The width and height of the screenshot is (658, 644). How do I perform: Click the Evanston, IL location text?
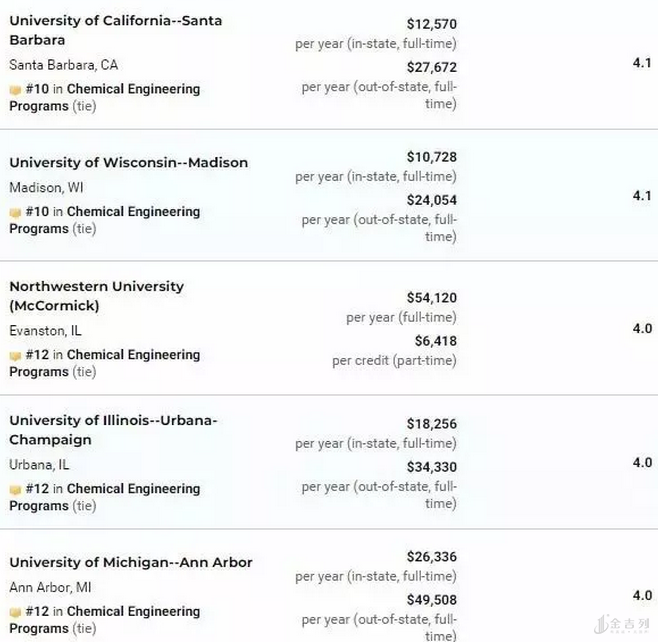46,330
